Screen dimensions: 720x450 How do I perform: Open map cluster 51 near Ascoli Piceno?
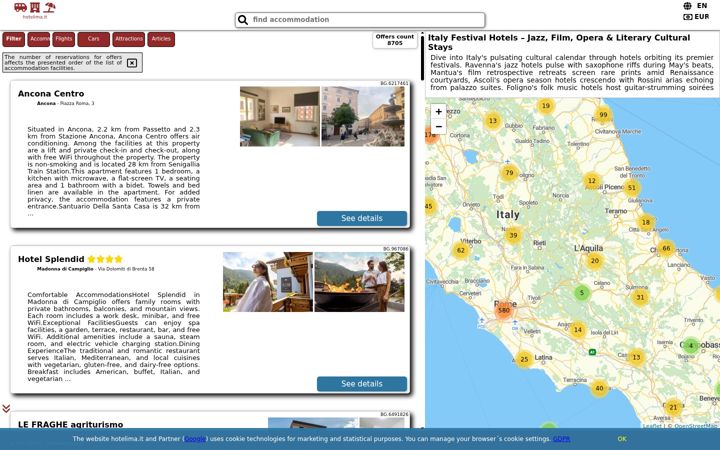tap(632, 187)
